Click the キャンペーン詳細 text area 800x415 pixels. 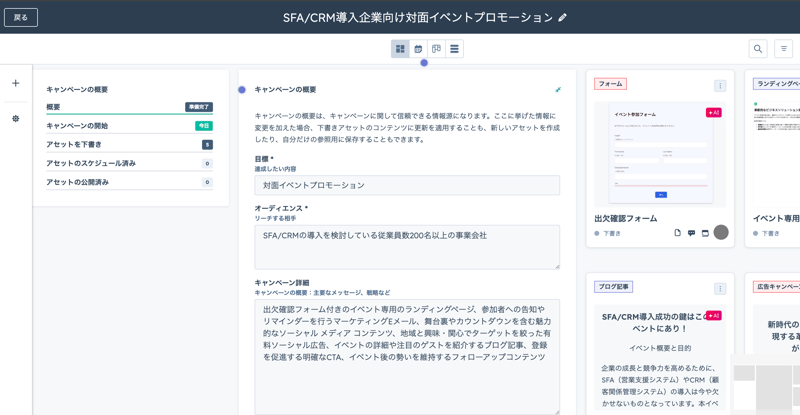[x=407, y=357]
